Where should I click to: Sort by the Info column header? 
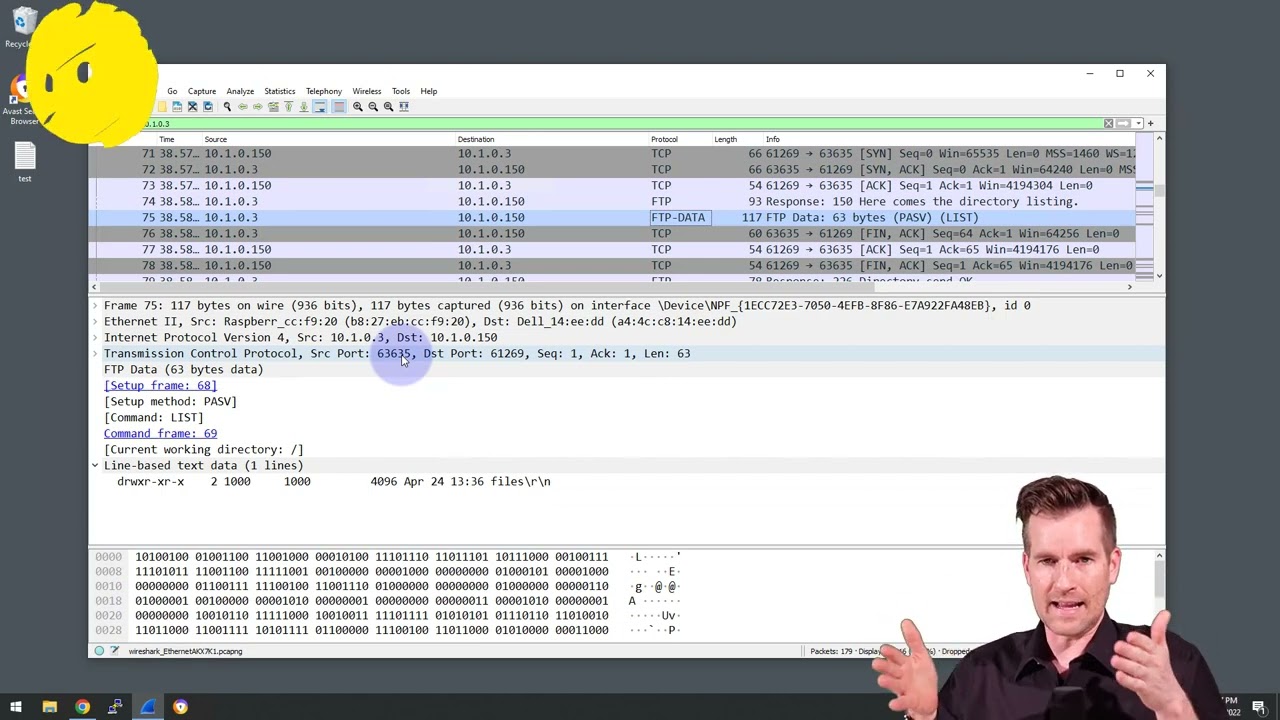click(x=773, y=140)
